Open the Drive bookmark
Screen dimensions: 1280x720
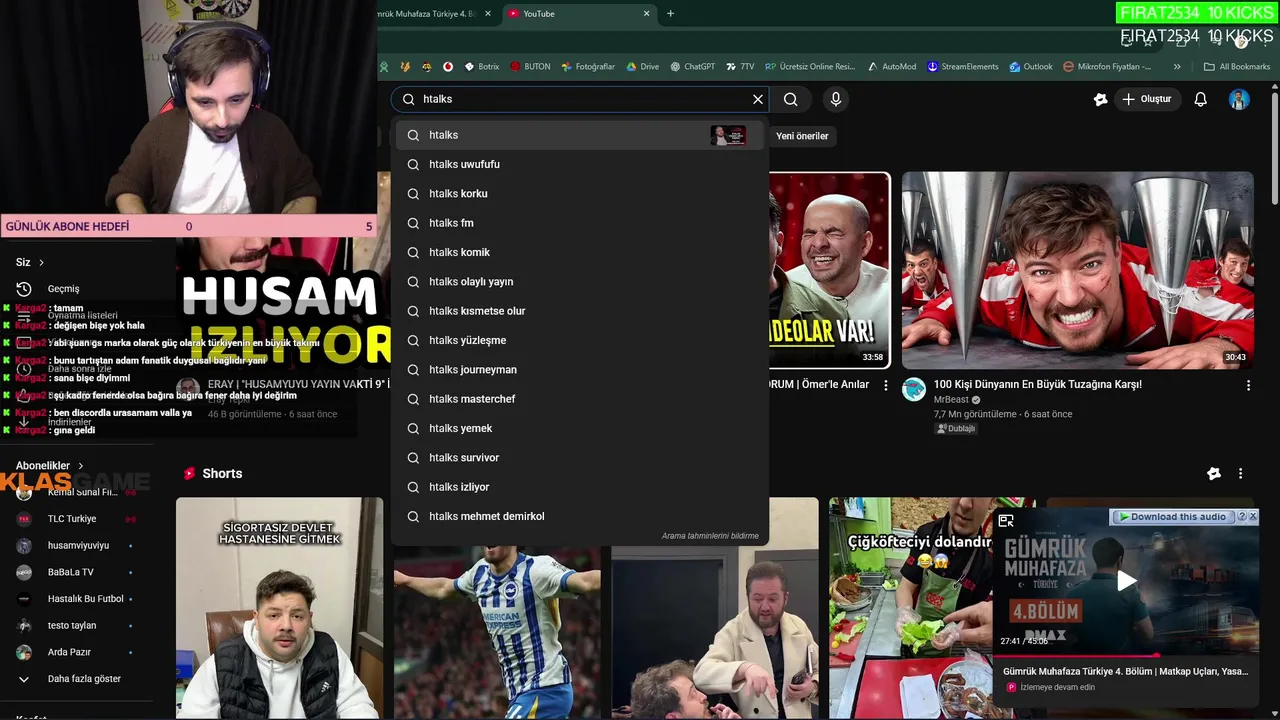pos(642,67)
